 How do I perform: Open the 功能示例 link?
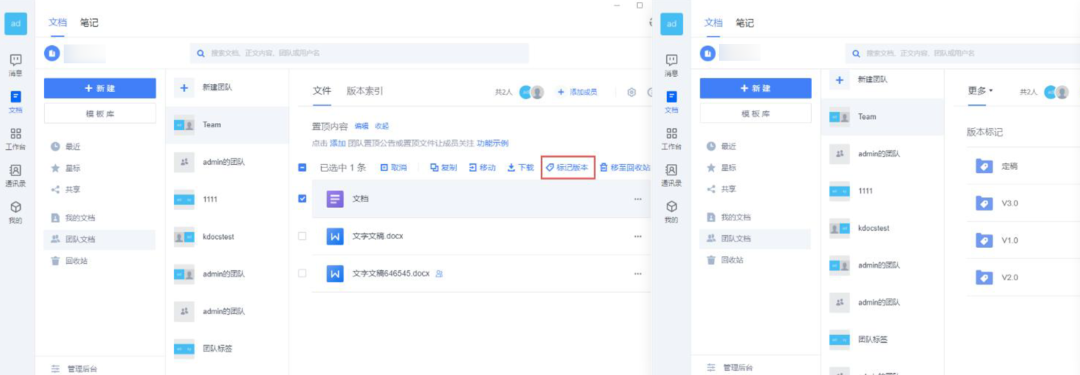pos(492,143)
